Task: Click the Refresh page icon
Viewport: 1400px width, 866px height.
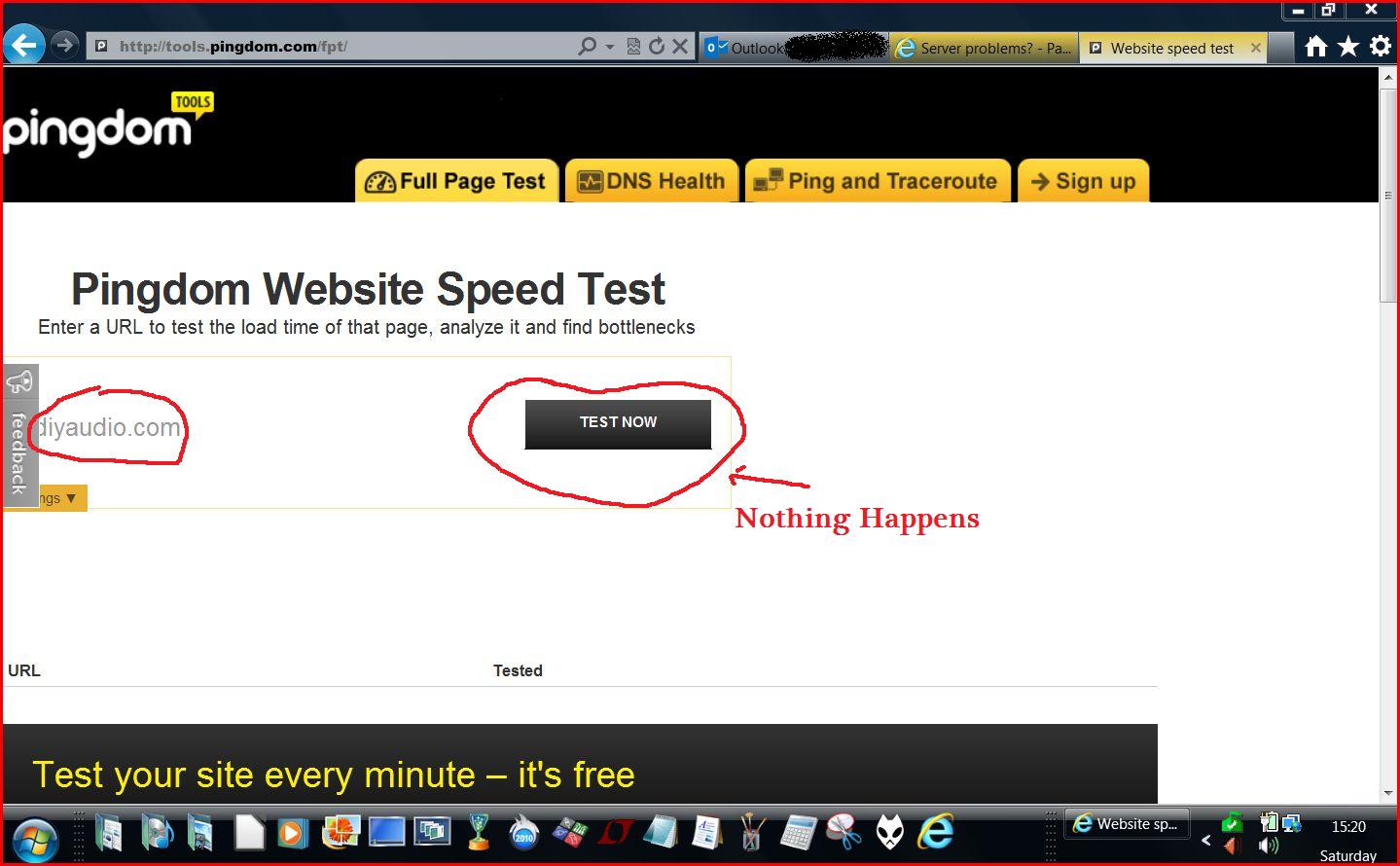Action: pyautogui.click(x=657, y=46)
